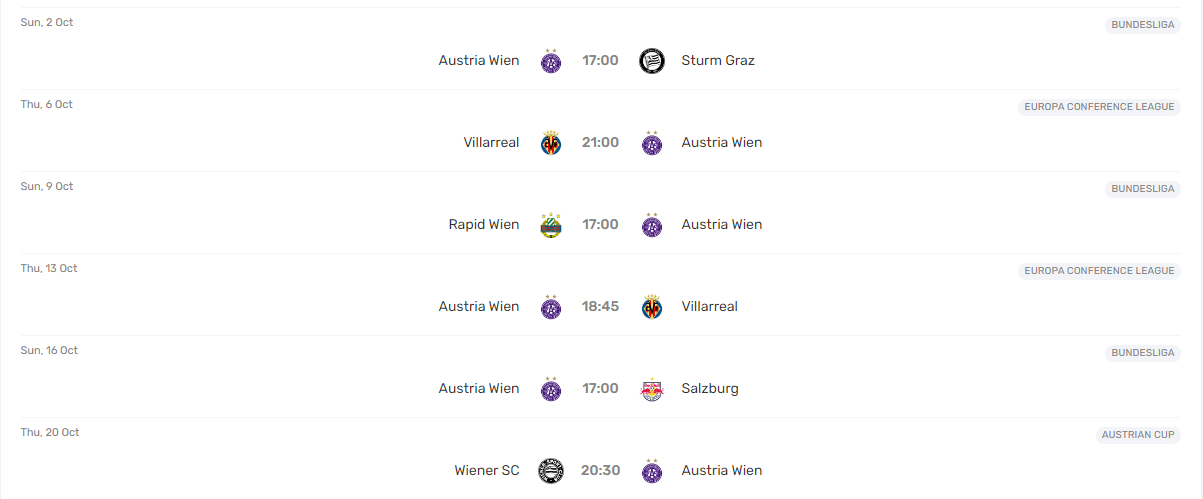This screenshot has height=499, width=1203.
Task: Select Bundesliga tag for 16 Oct match
Action: (x=1143, y=353)
